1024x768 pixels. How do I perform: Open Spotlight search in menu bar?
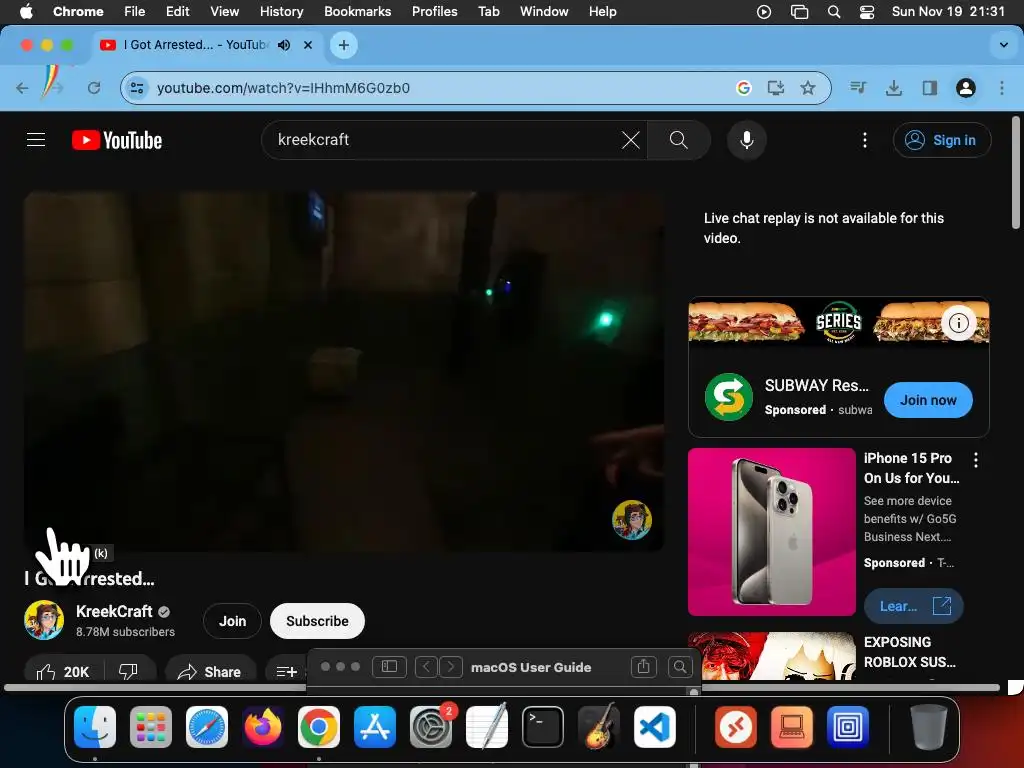pyautogui.click(x=834, y=12)
